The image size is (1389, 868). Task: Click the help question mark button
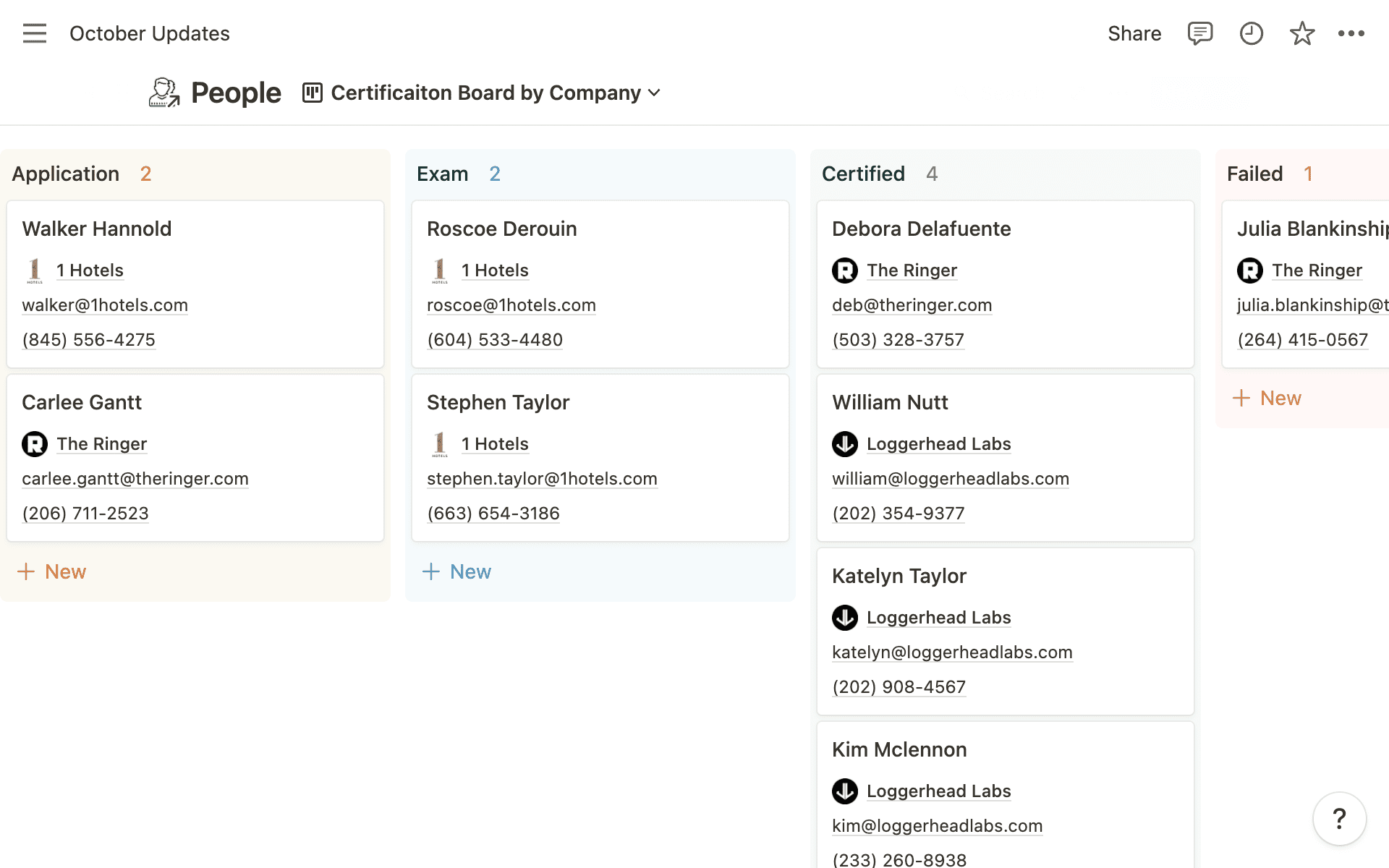[1339, 819]
